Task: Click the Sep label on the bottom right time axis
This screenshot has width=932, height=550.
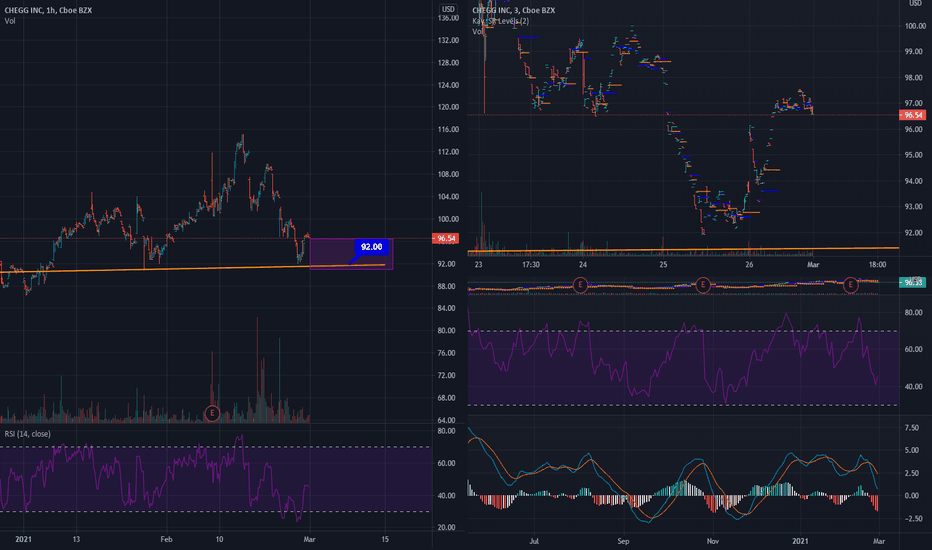Action: (x=623, y=541)
